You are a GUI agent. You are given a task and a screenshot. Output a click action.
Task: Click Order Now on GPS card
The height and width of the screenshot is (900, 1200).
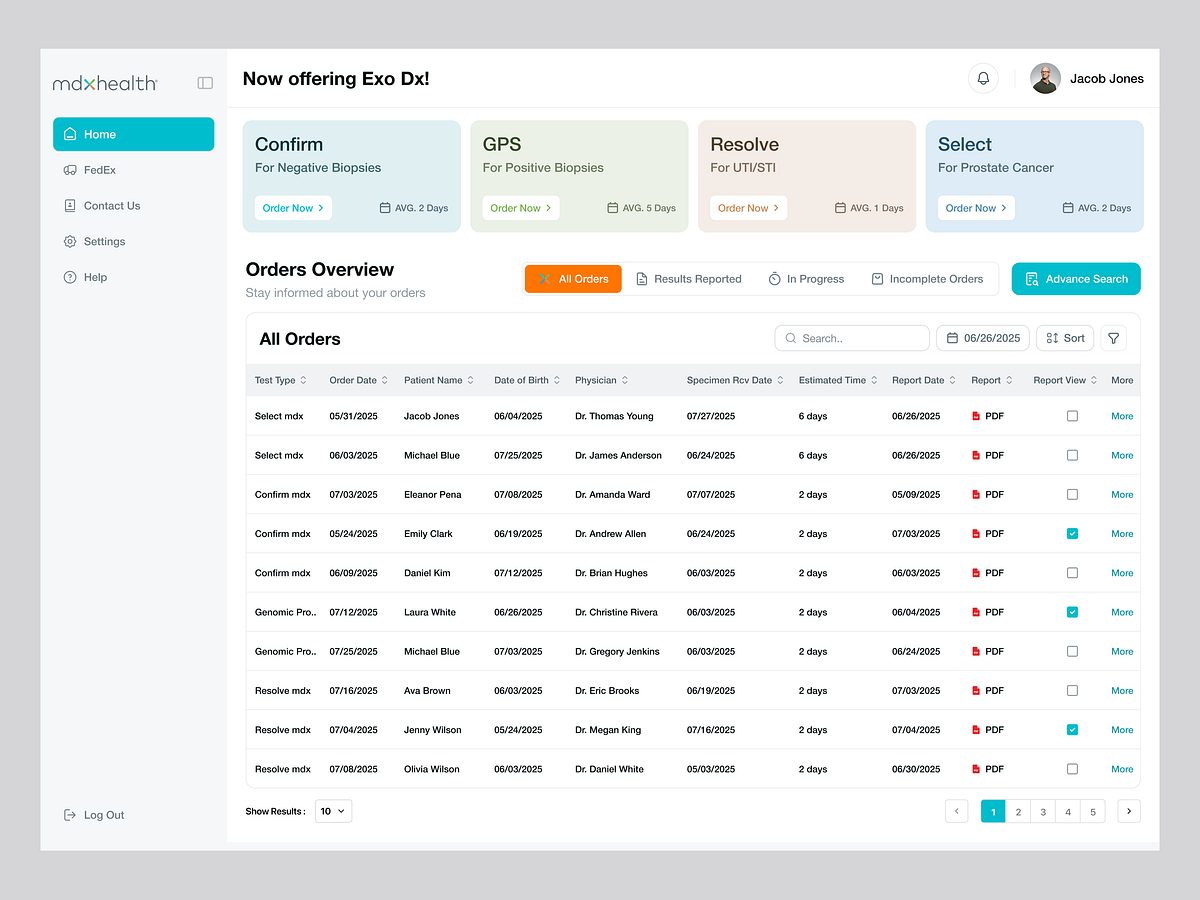click(x=521, y=208)
